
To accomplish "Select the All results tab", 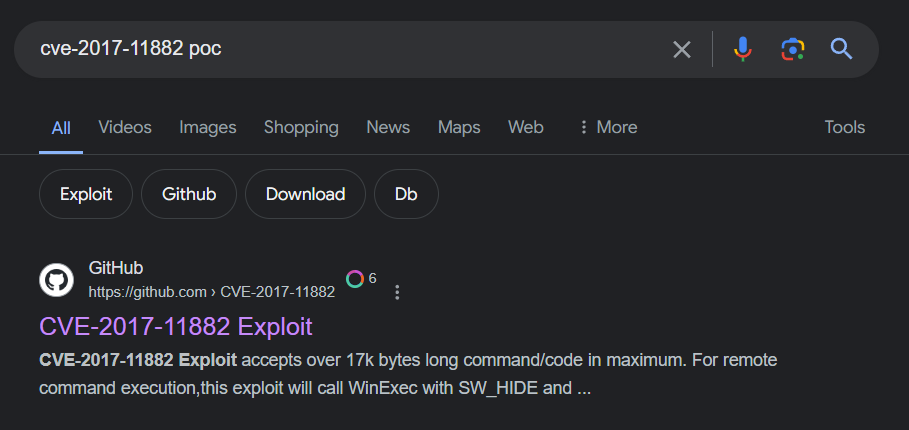I will [x=61, y=128].
